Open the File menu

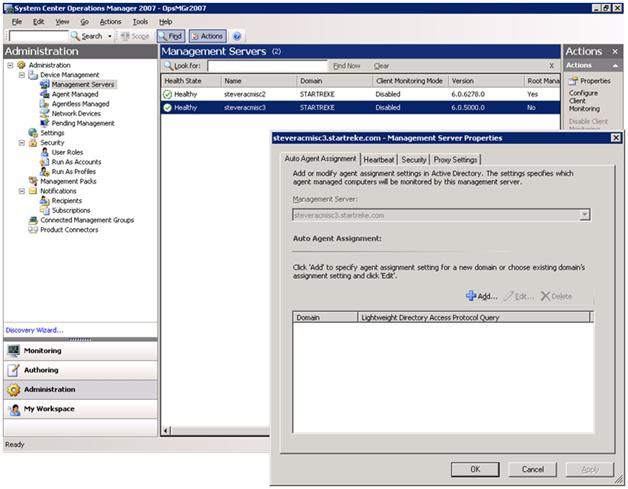click(x=17, y=22)
